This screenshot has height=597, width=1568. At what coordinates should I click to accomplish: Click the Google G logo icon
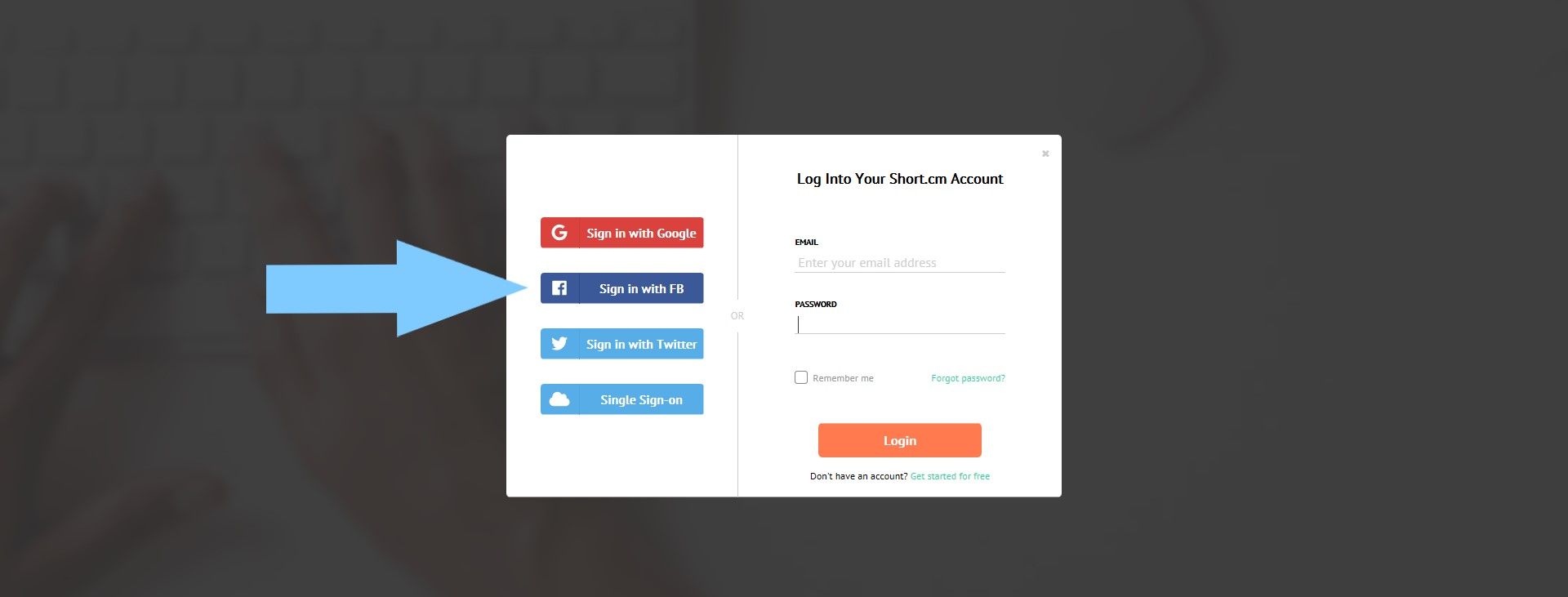(559, 233)
